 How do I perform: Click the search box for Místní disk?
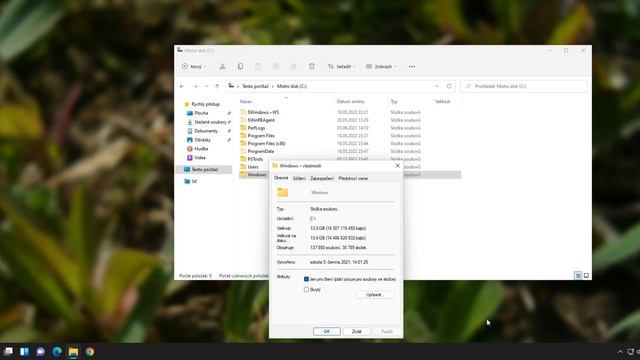pyautogui.click(x=524, y=86)
